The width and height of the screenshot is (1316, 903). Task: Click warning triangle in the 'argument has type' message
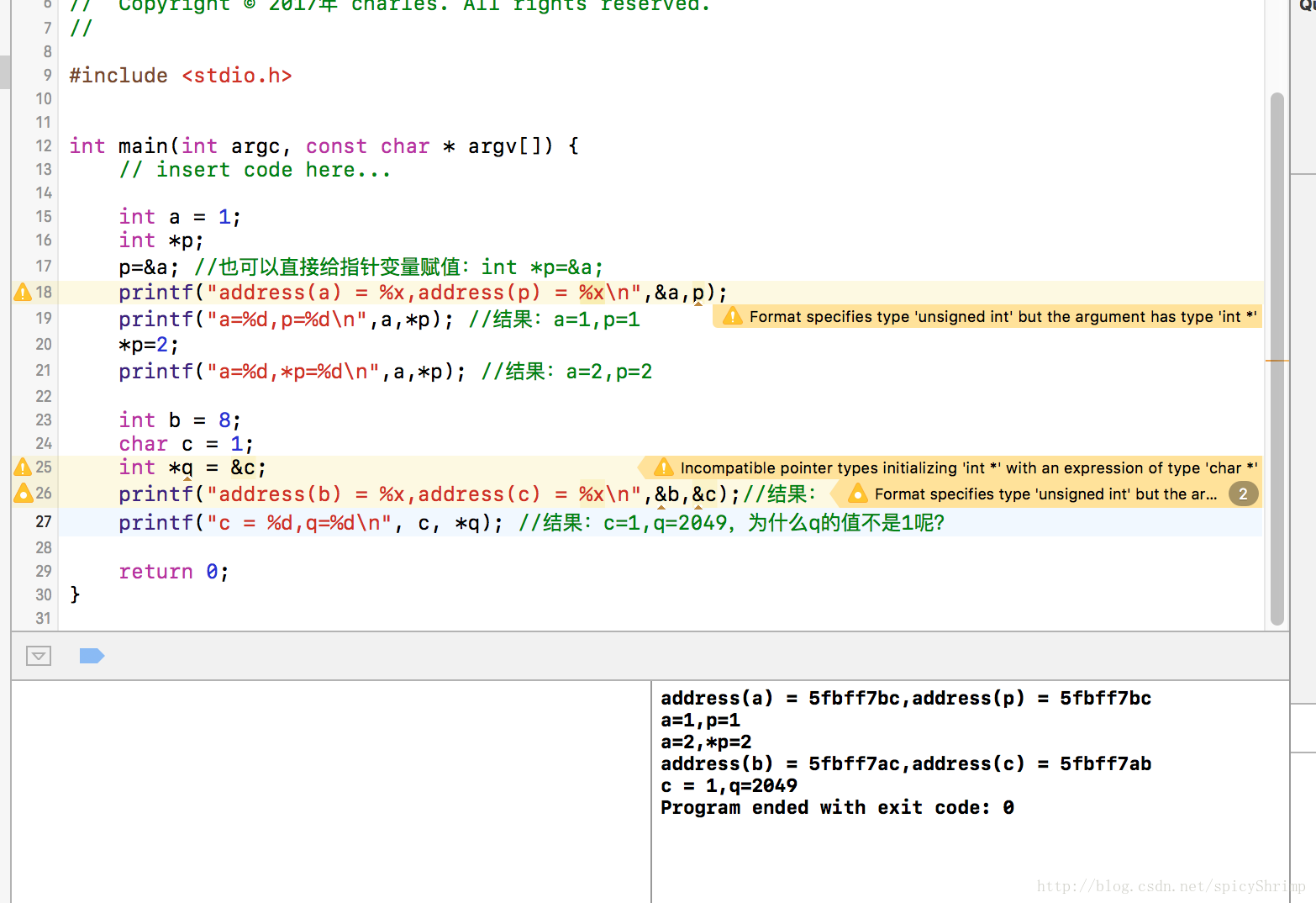pyautogui.click(x=733, y=316)
